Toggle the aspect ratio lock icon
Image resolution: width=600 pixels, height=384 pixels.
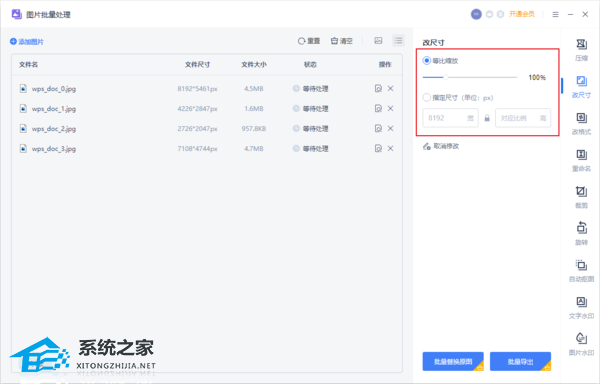487,118
